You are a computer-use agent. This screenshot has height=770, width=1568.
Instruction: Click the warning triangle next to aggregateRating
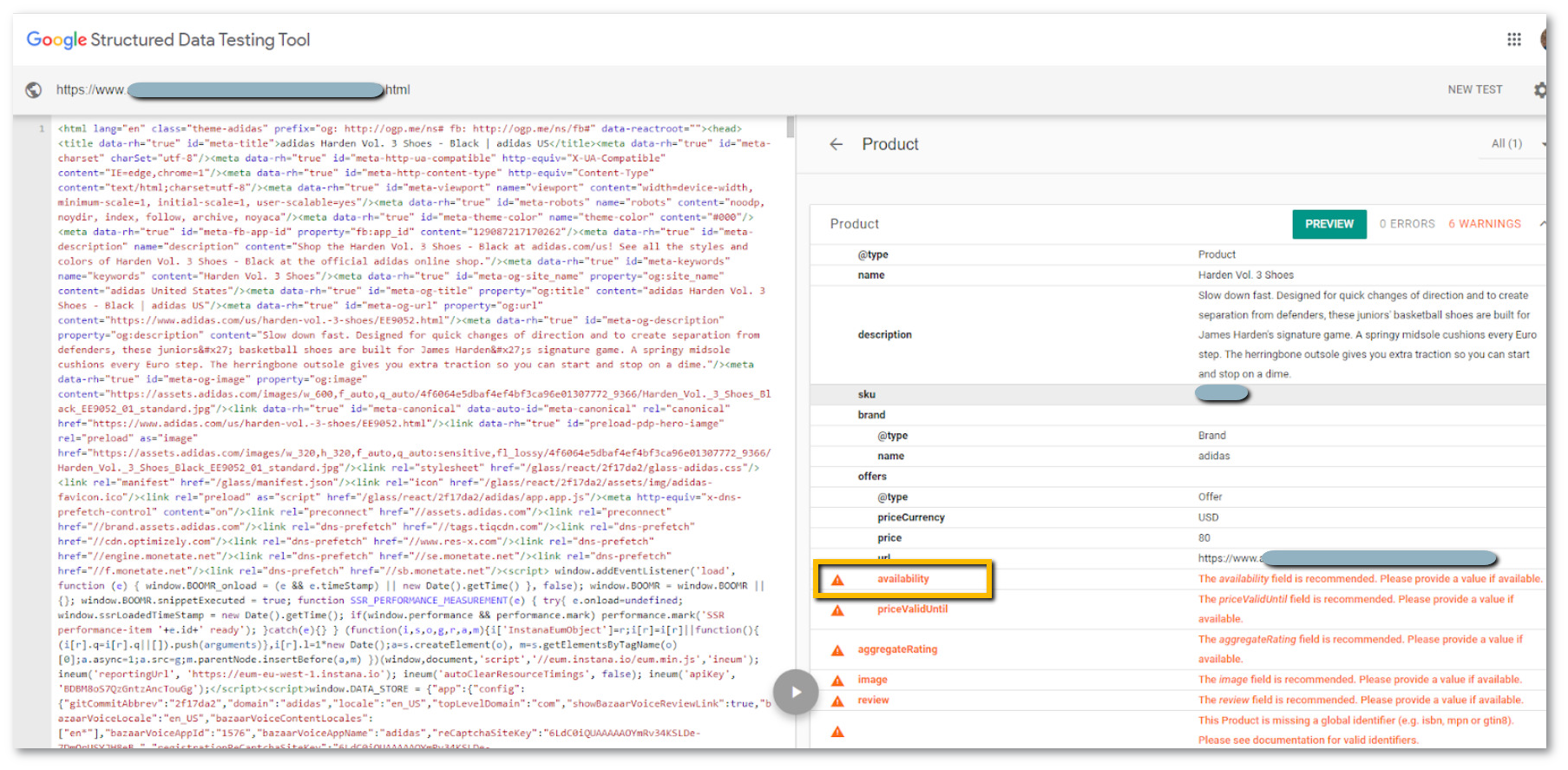tap(837, 650)
